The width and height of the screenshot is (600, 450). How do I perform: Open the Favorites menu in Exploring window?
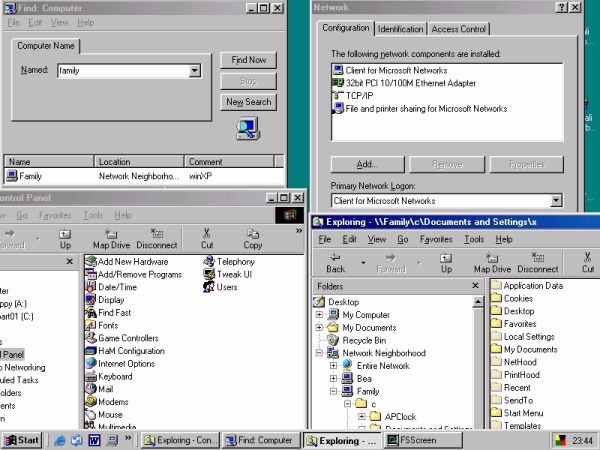(x=436, y=240)
